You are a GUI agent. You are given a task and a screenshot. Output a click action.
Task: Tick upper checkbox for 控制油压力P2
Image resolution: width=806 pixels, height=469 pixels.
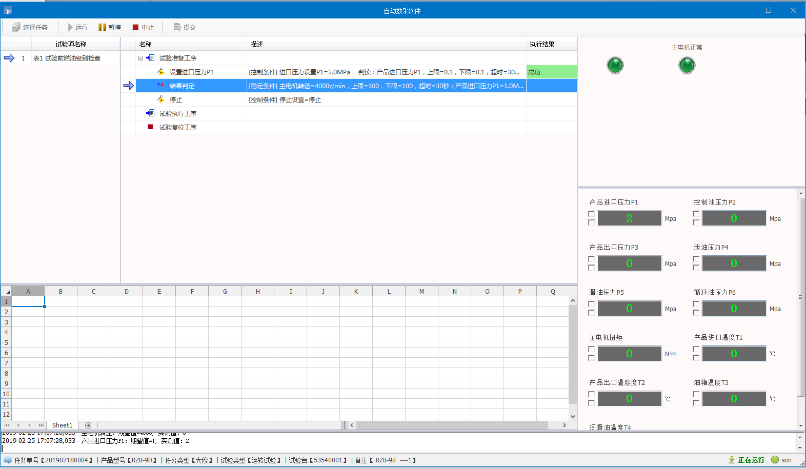[x=696, y=214]
